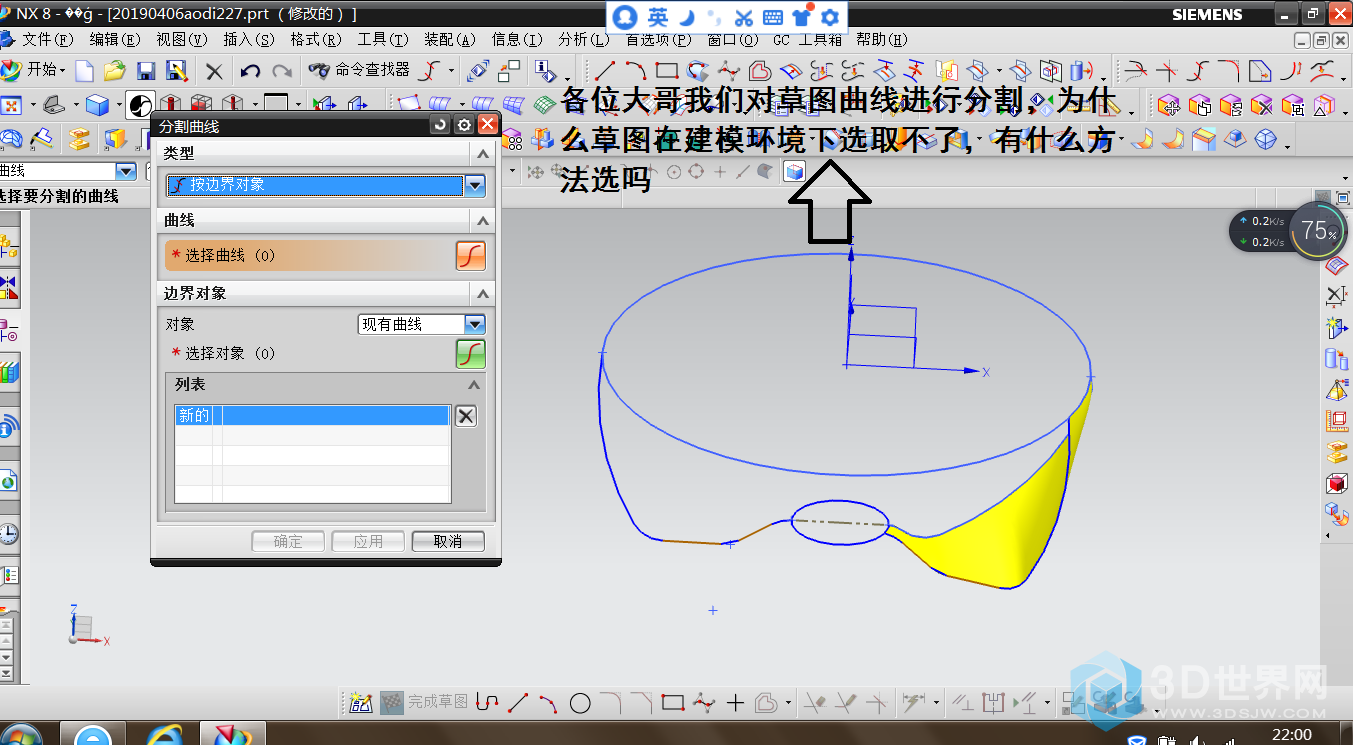Select the 新的 row in the list
Viewport: 1353px width, 745px height.
(312, 415)
